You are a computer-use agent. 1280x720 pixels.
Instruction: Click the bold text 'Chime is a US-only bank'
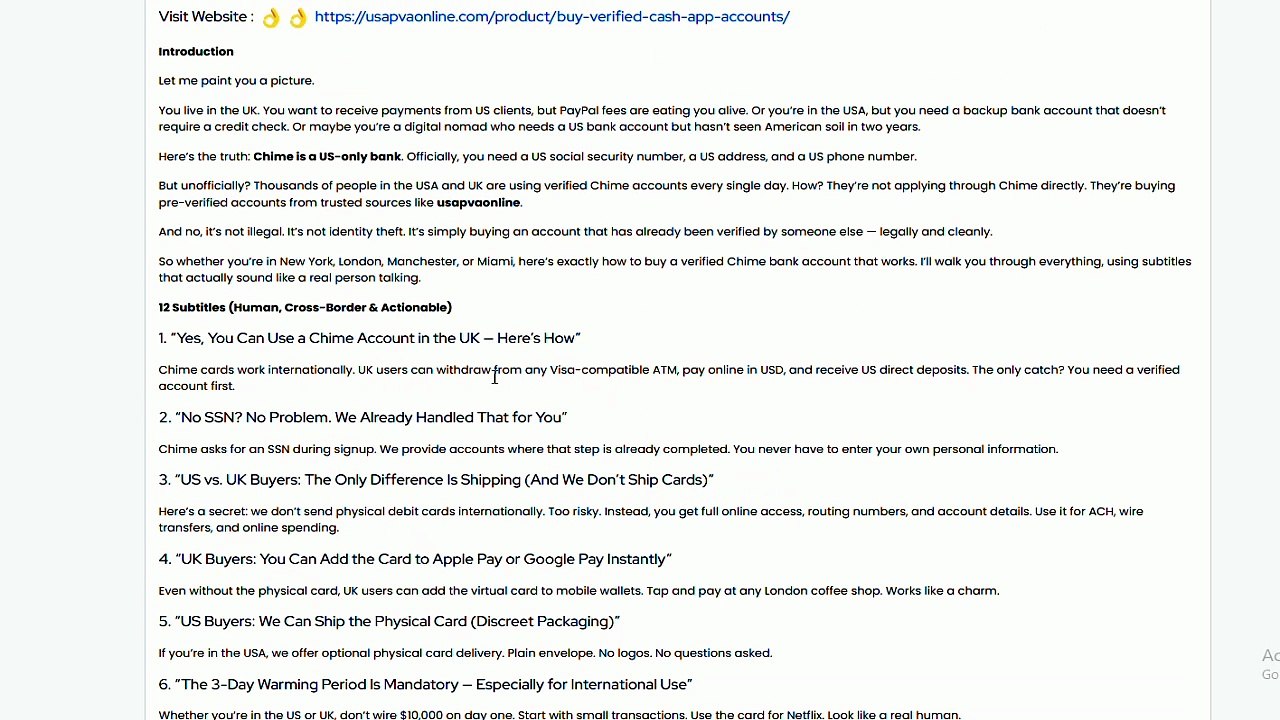(x=327, y=156)
